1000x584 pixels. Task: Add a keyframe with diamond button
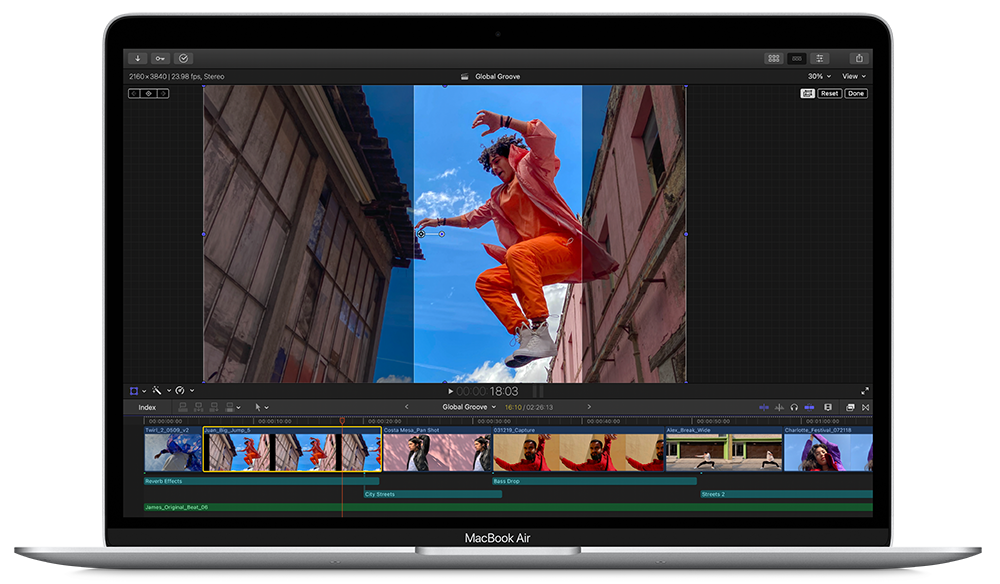[x=149, y=93]
